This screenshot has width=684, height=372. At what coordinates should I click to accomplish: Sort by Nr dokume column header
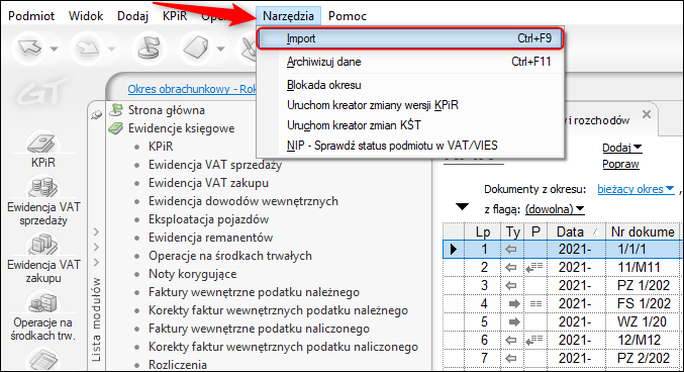click(643, 232)
